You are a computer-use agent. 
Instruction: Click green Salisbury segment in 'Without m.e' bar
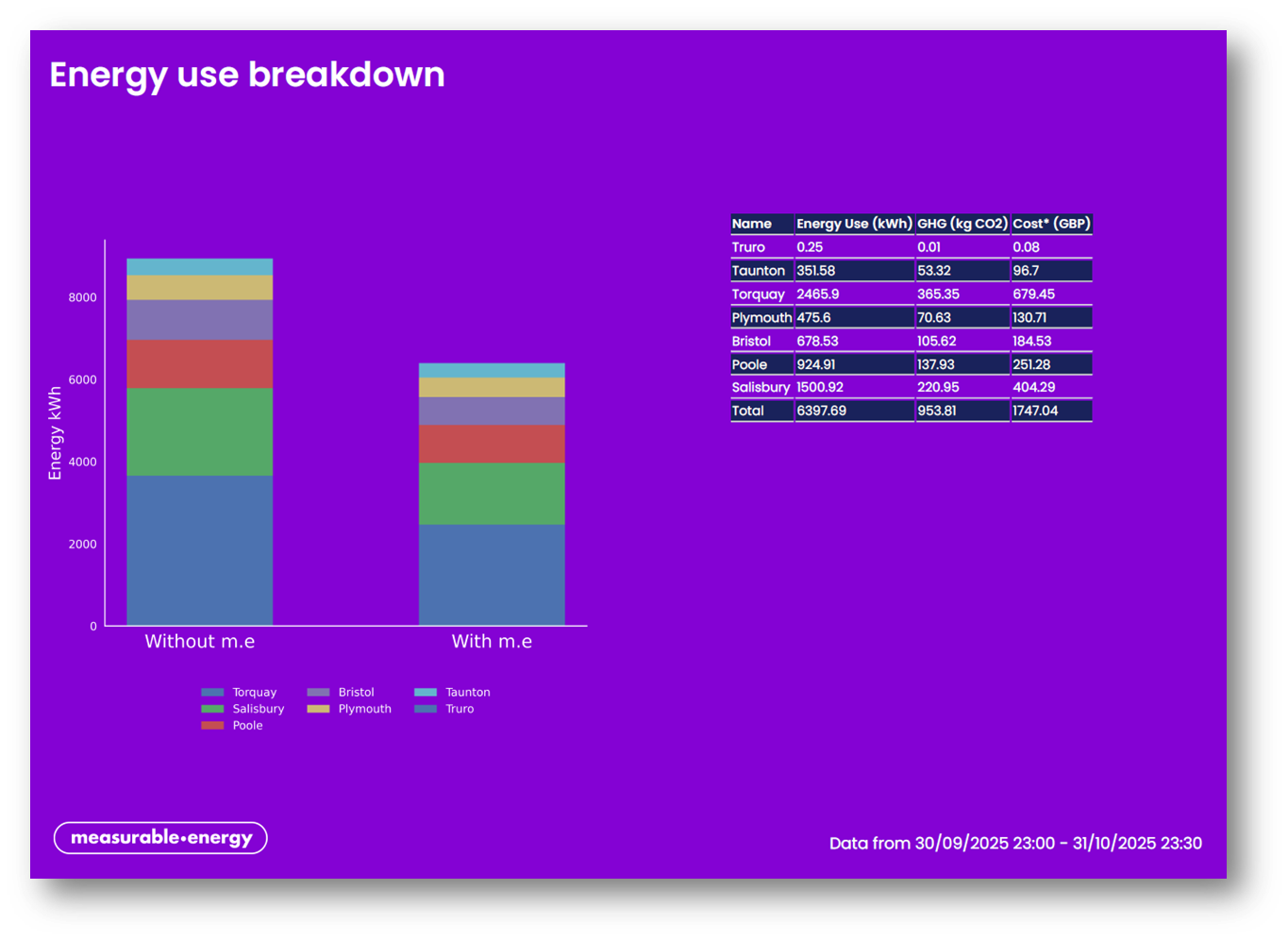(200, 431)
